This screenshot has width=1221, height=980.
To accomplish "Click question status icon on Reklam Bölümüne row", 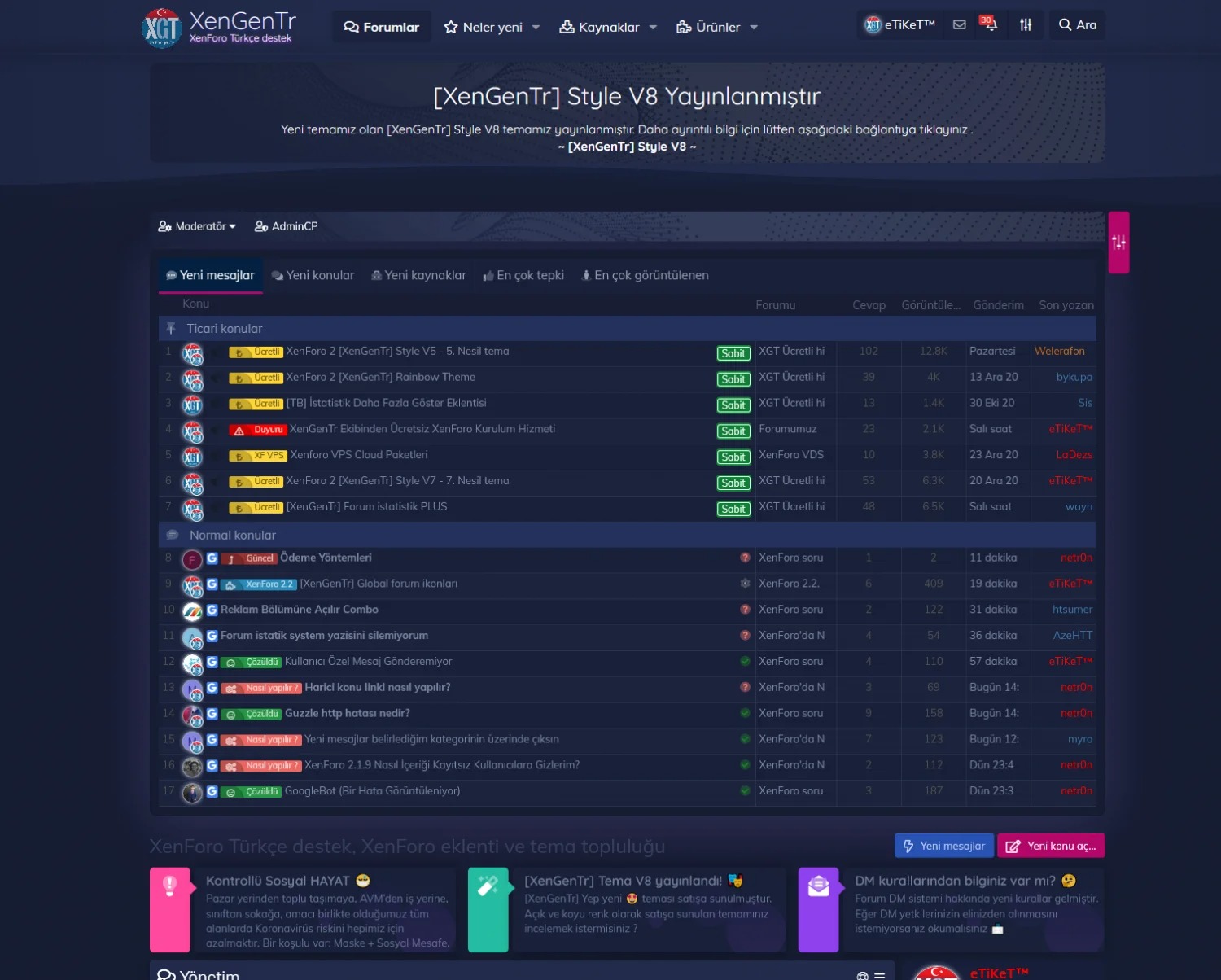I will click(745, 610).
